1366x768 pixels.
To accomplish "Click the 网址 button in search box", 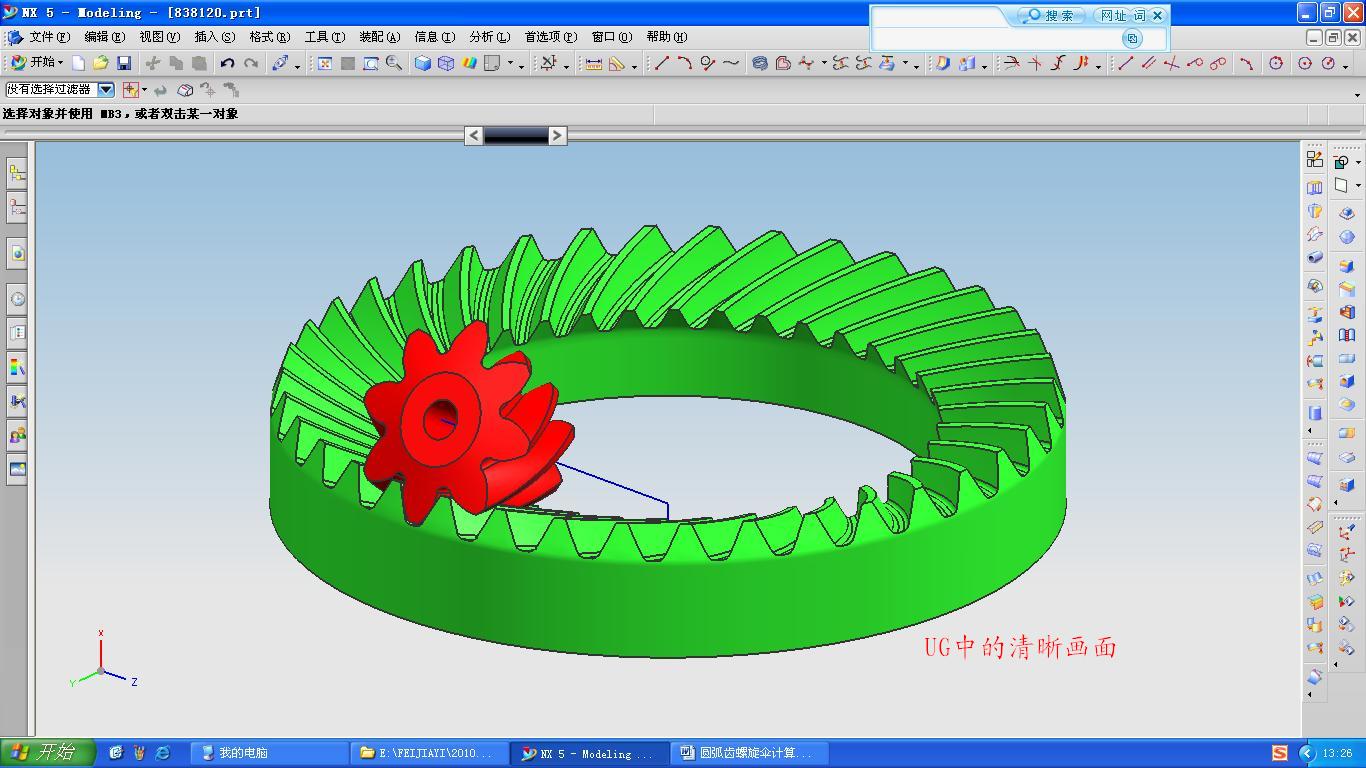I will (x=1112, y=16).
